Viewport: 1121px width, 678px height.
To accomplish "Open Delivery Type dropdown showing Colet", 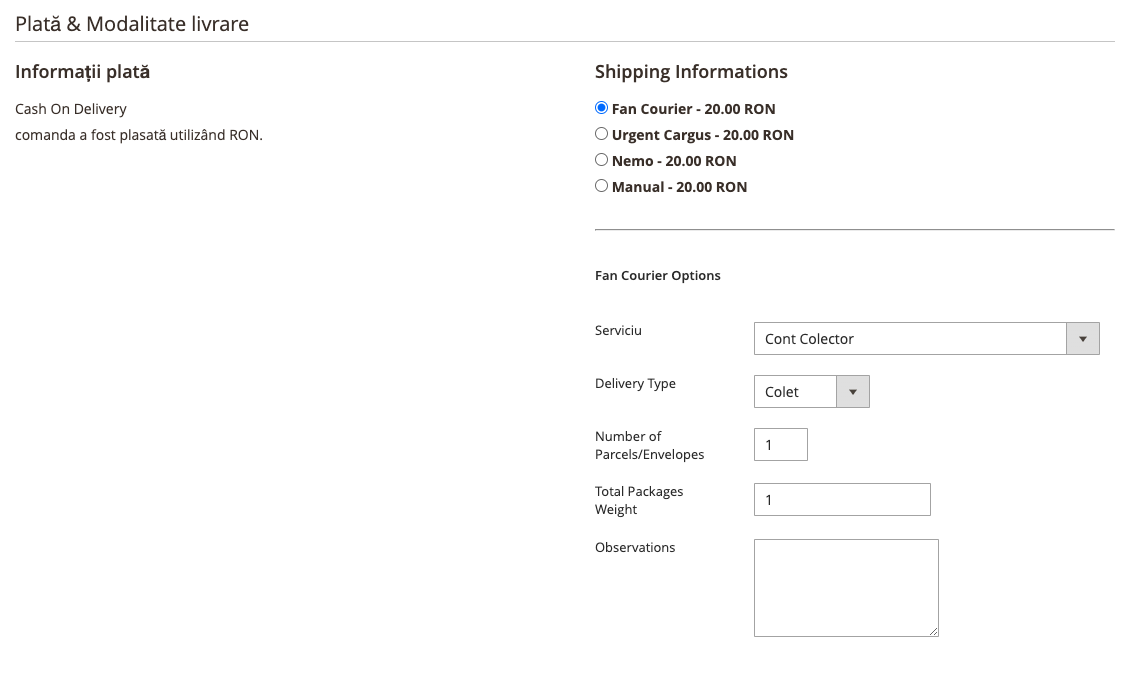I will point(811,391).
